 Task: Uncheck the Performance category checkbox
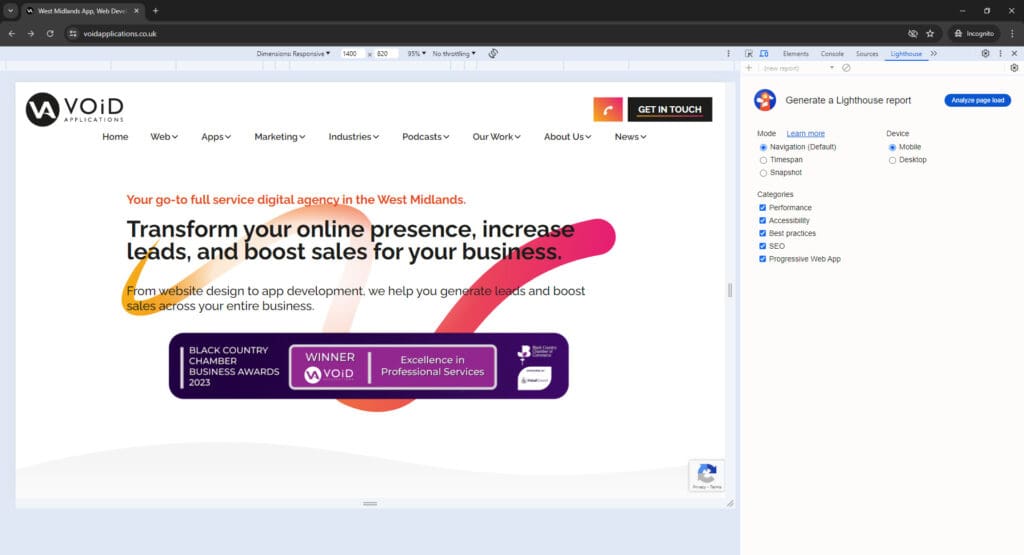[763, 208]
